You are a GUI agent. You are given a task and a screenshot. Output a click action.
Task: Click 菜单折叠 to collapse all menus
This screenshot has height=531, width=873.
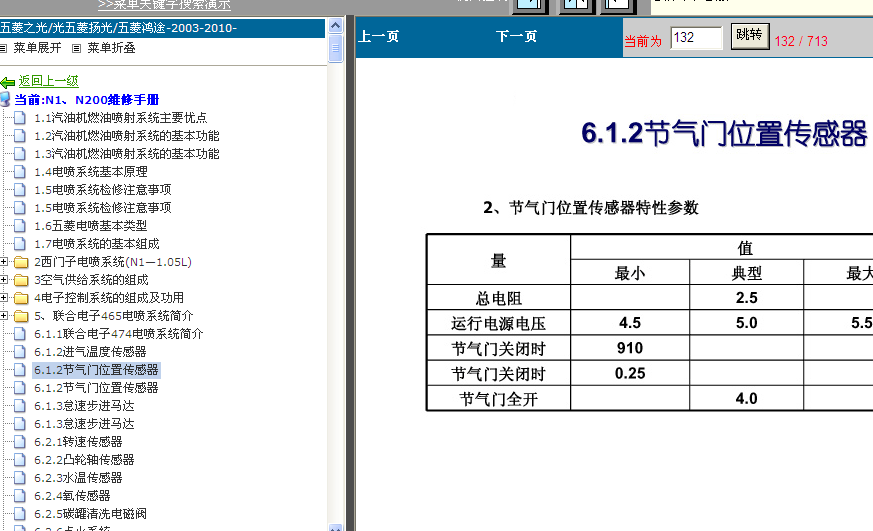(111, 48)
